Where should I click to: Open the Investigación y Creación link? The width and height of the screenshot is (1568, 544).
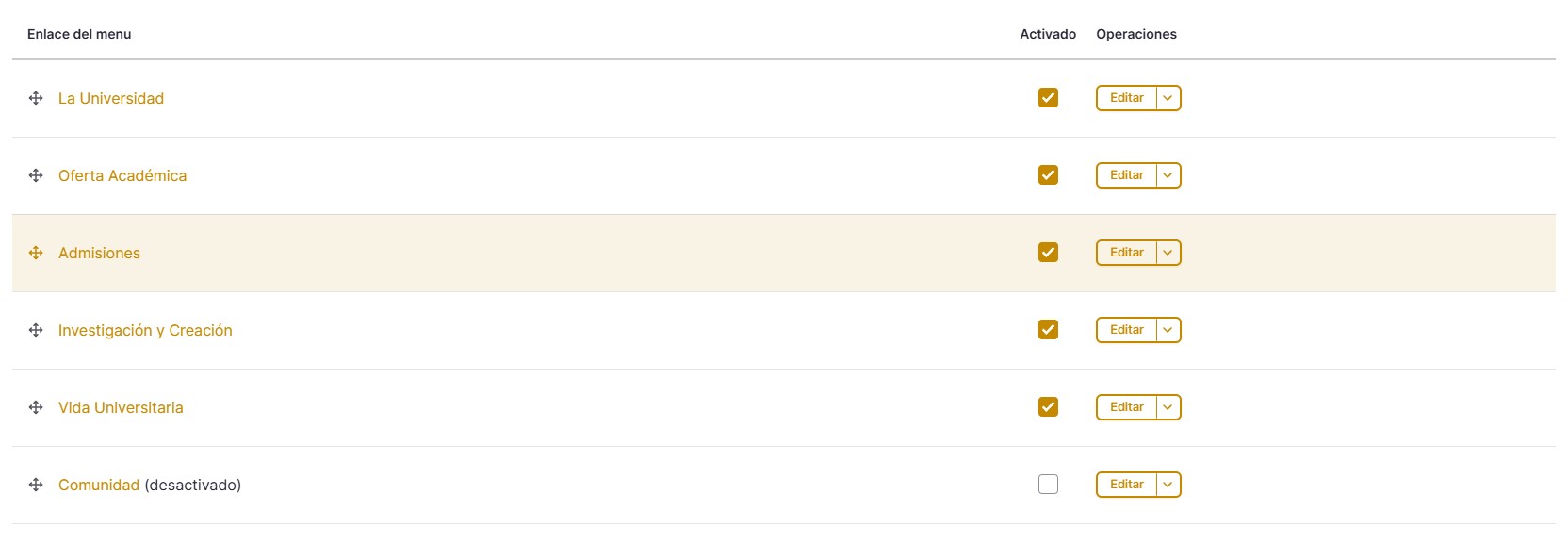pos(145,330)
